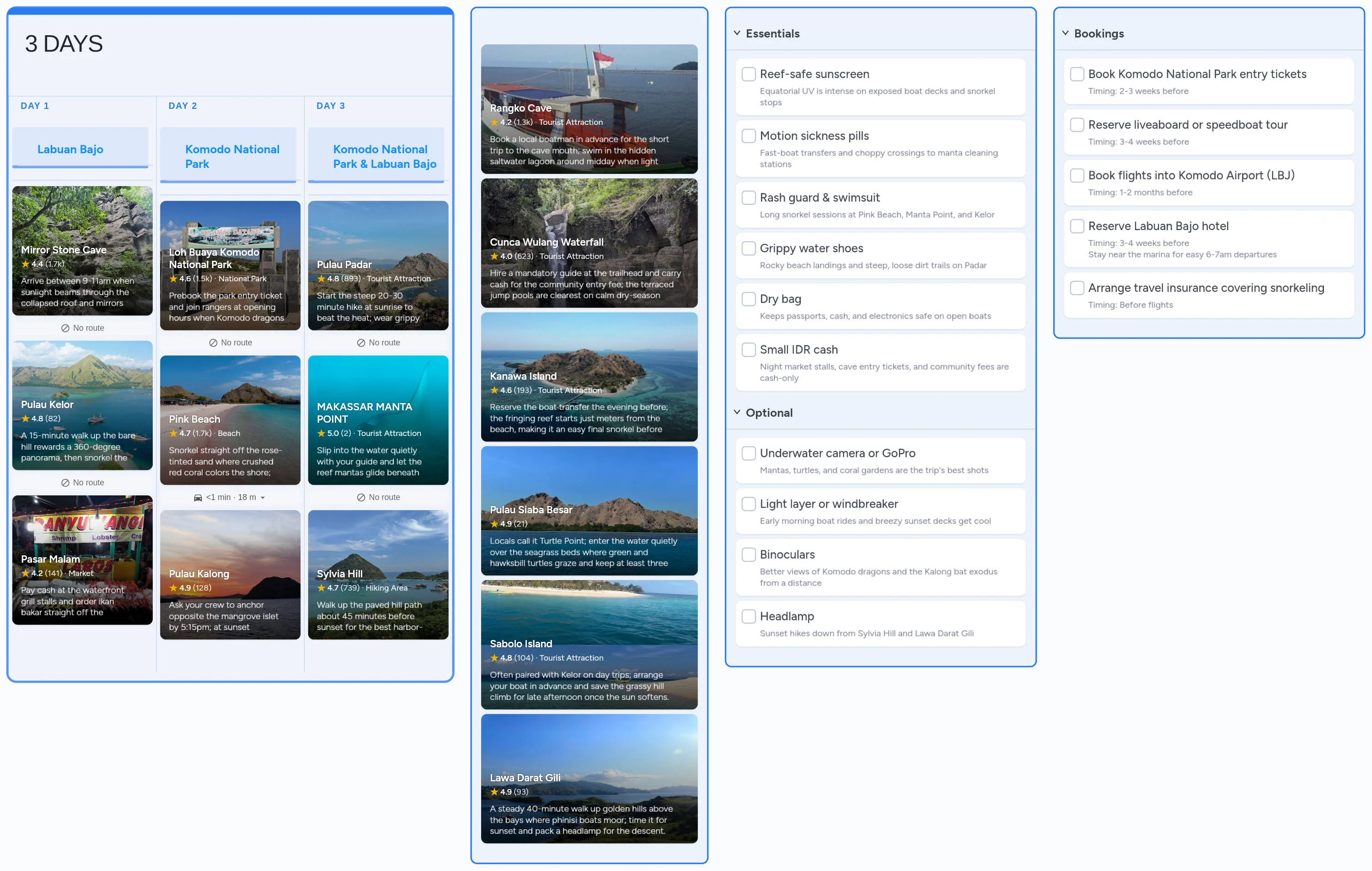Collapse the Bookings section chevron
The image size is (1372, 871).
point(1065,33)
